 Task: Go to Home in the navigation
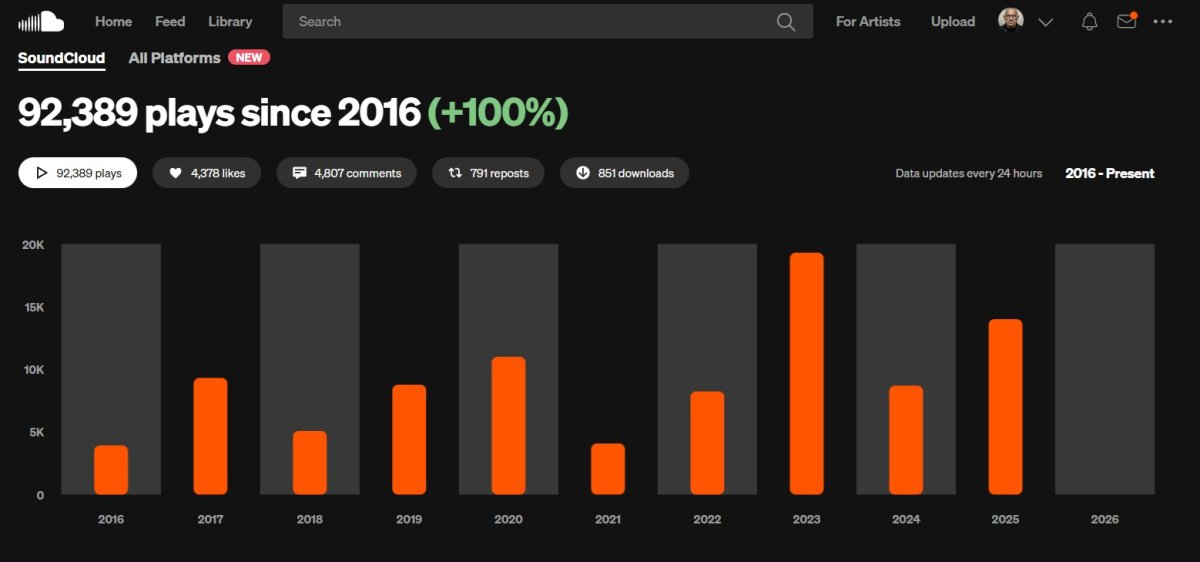pos(113,21)
